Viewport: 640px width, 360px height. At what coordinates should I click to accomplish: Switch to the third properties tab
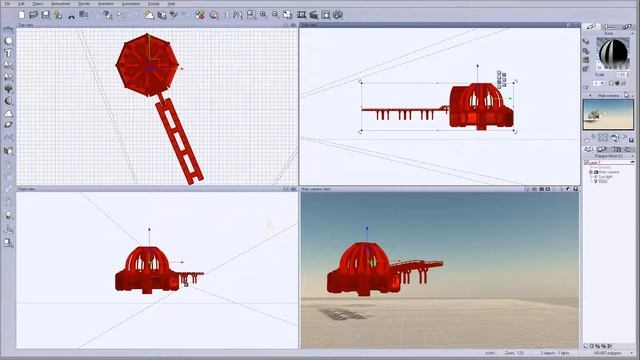pyautogui.click(x=627, y=27)
